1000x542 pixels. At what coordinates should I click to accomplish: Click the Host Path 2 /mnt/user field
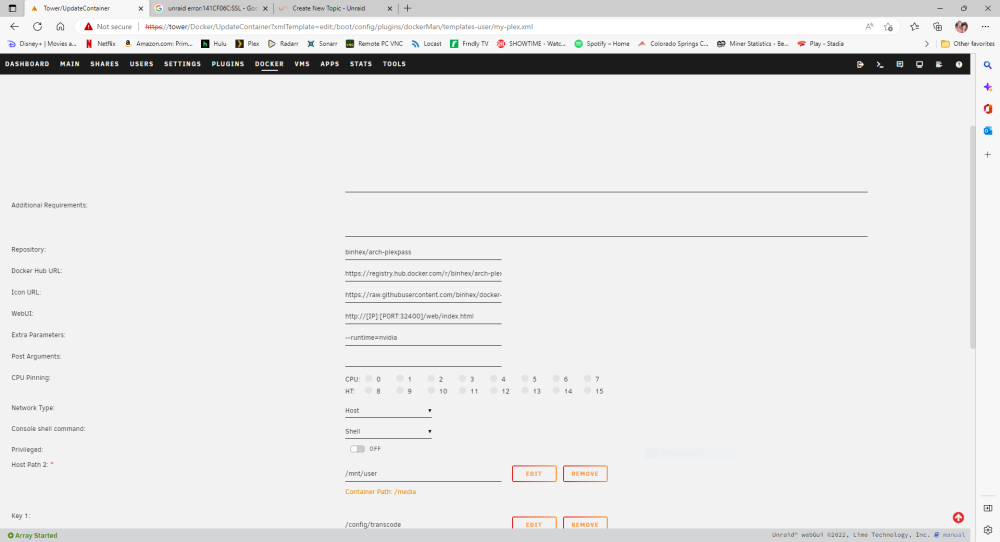(x=423, y=474)
